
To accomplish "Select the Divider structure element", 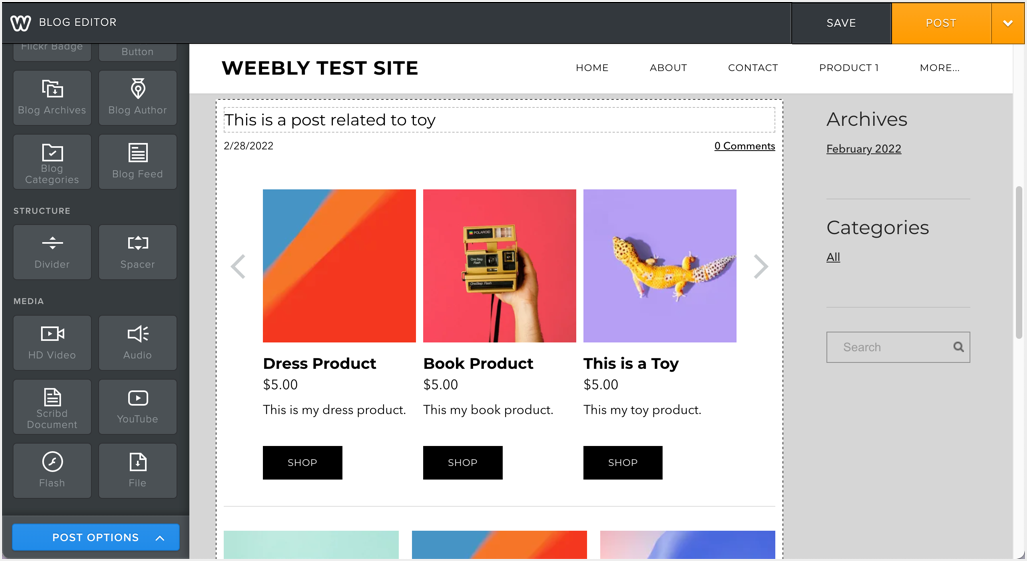I will 52,252.
